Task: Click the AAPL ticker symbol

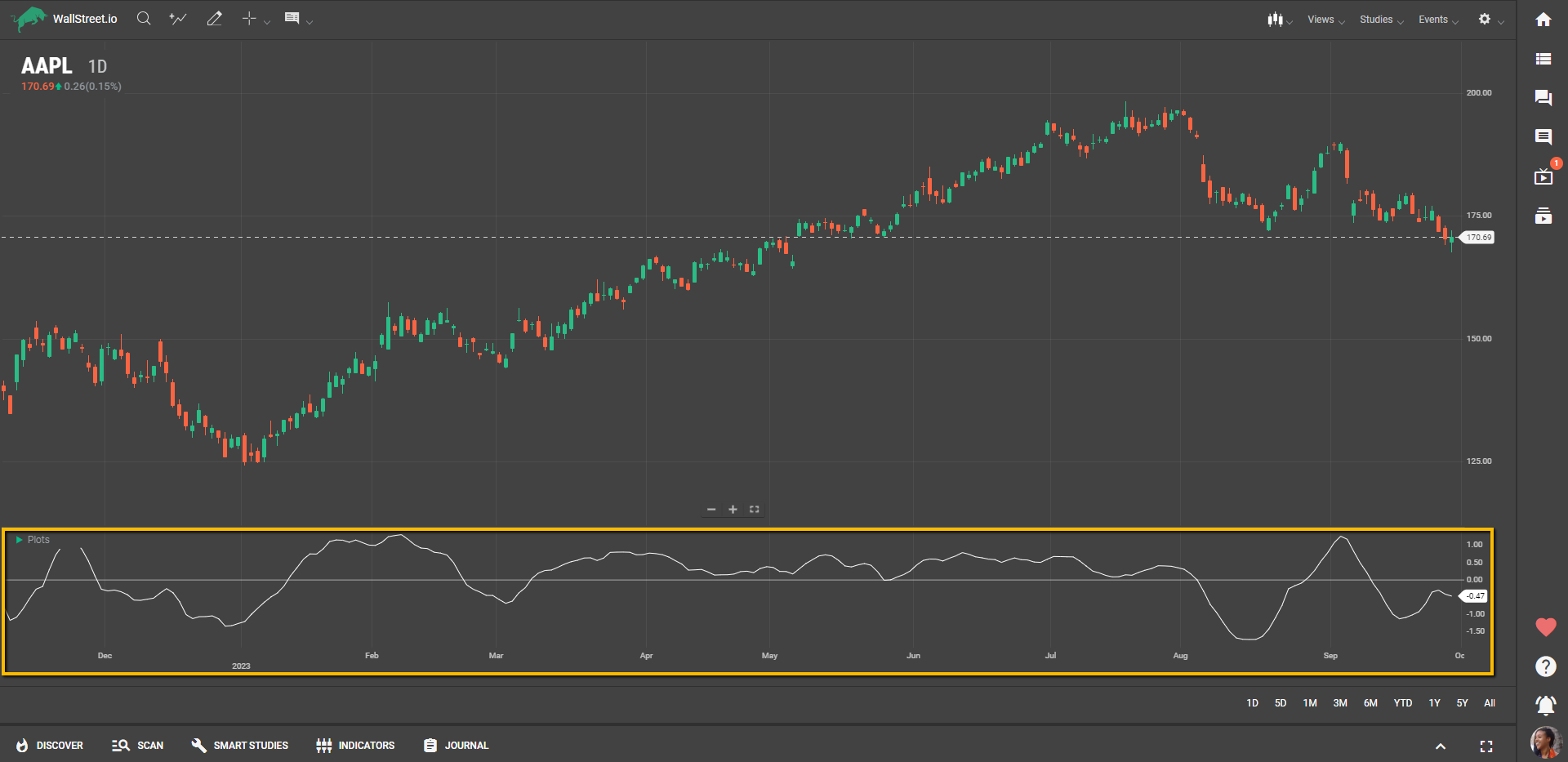Action: pos(47,66)
